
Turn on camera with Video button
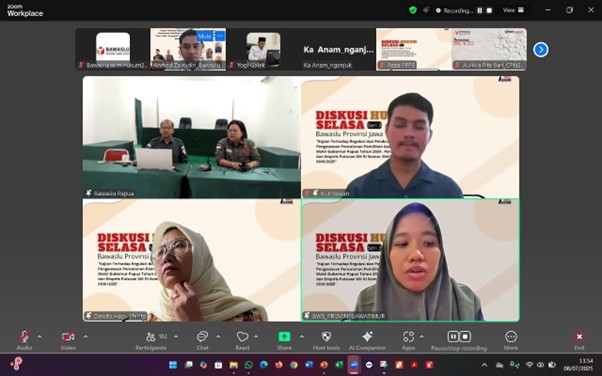68,340
